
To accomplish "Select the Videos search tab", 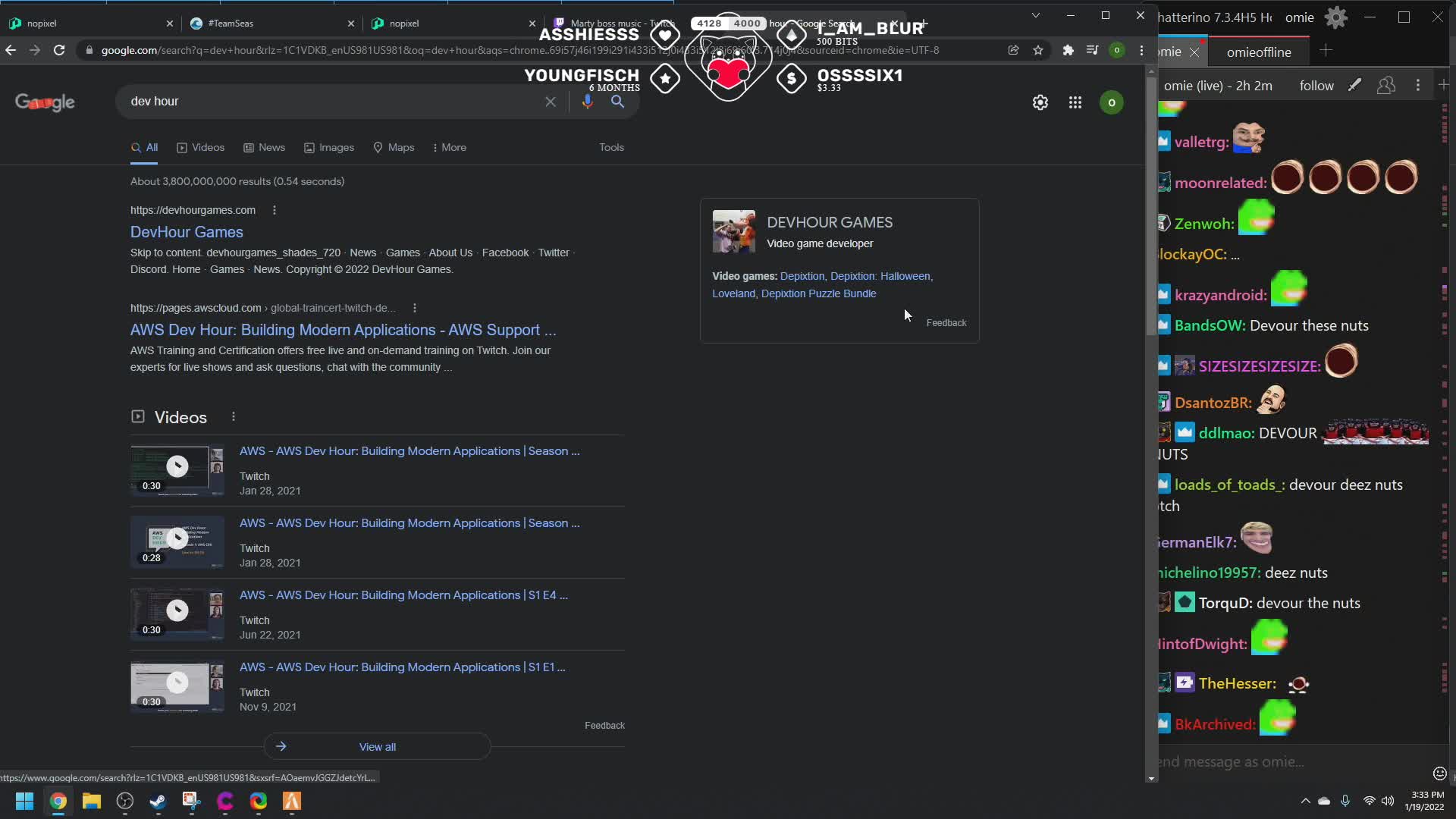I will click(200, 147).
